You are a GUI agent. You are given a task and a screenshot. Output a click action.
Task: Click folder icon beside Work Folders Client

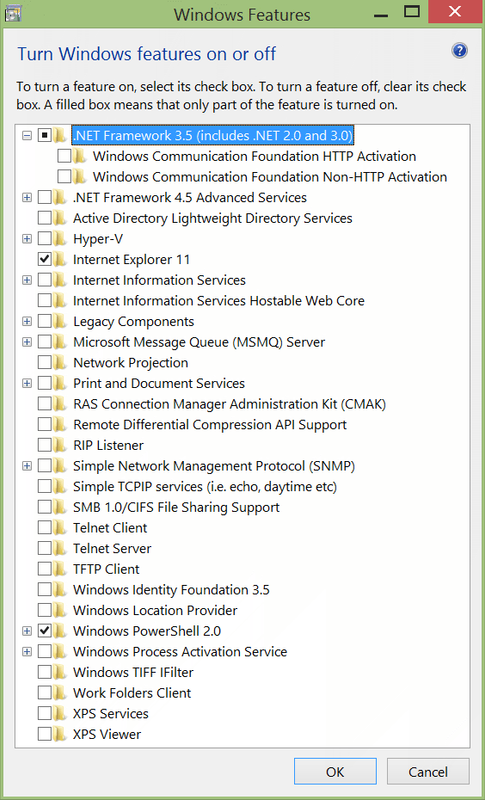[60, 693]
